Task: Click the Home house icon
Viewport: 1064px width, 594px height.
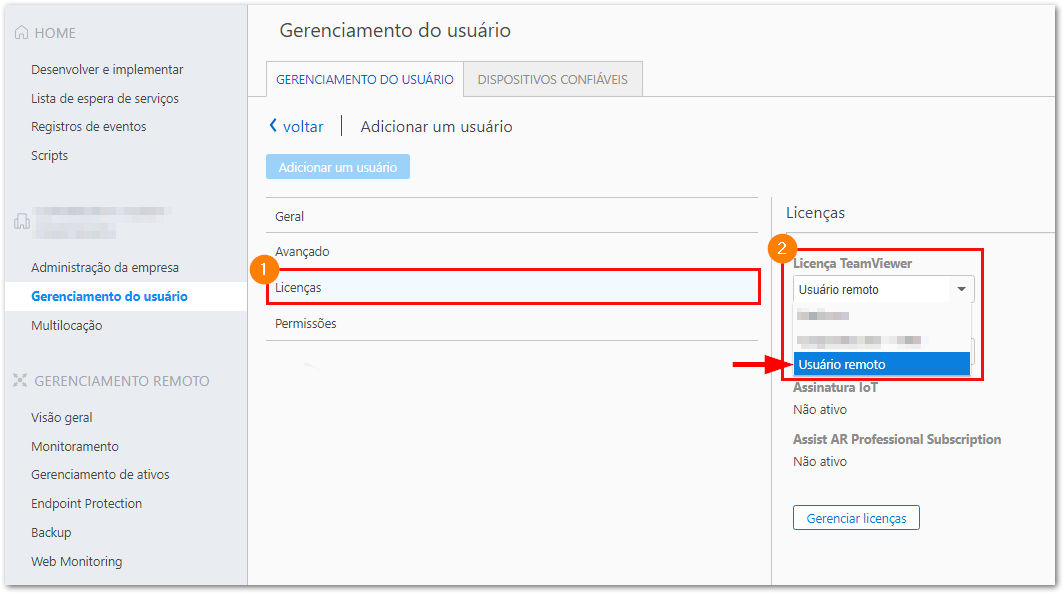Action: (21, 33)
